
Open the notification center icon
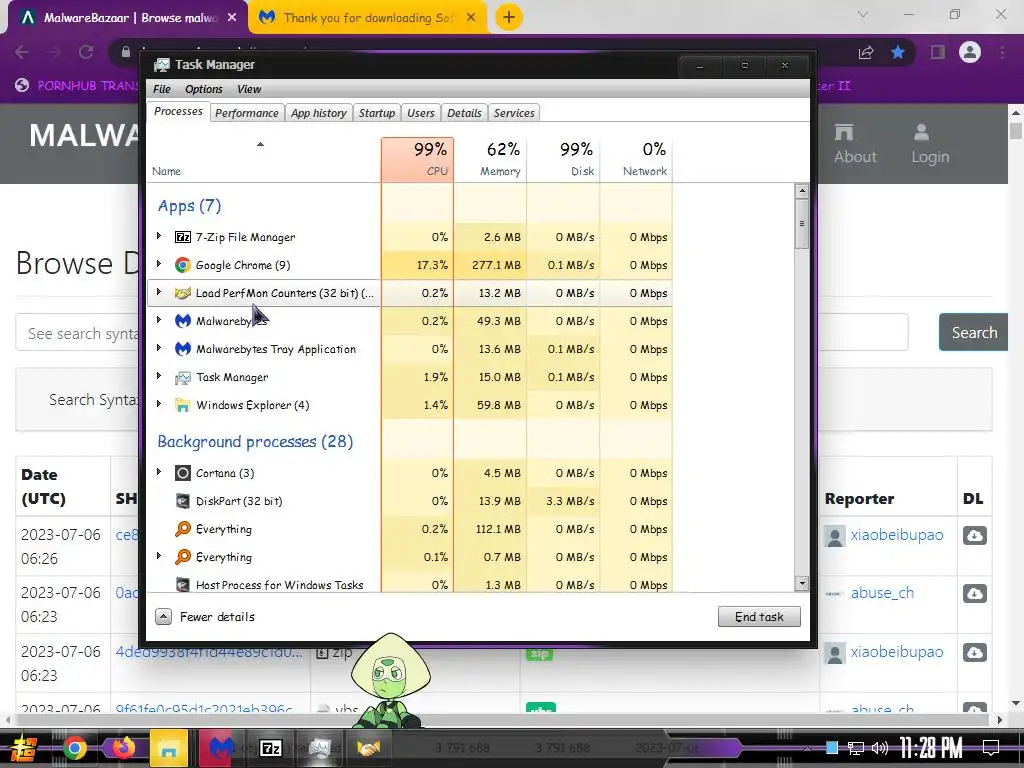pyautogui.click(x=991, y=748)
